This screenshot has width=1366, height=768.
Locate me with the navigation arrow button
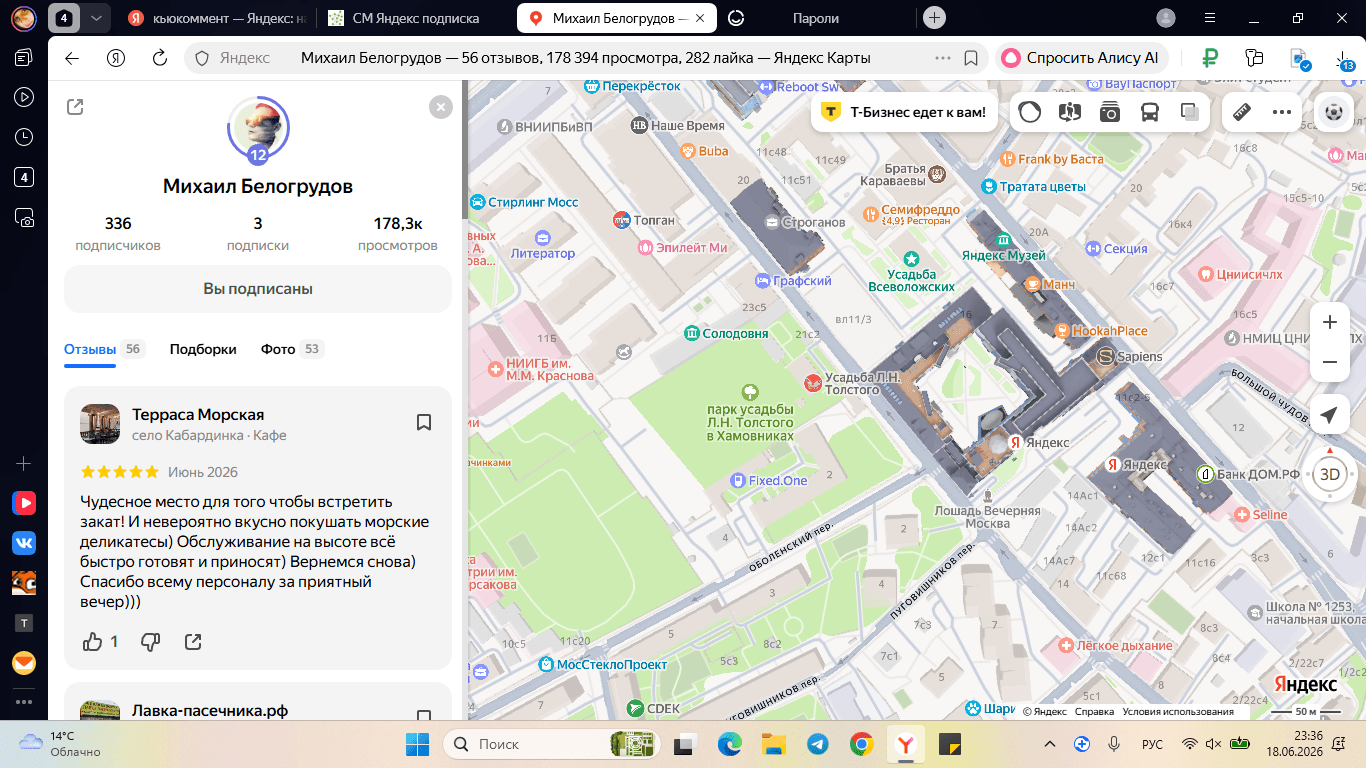(x=1329, y=416)
